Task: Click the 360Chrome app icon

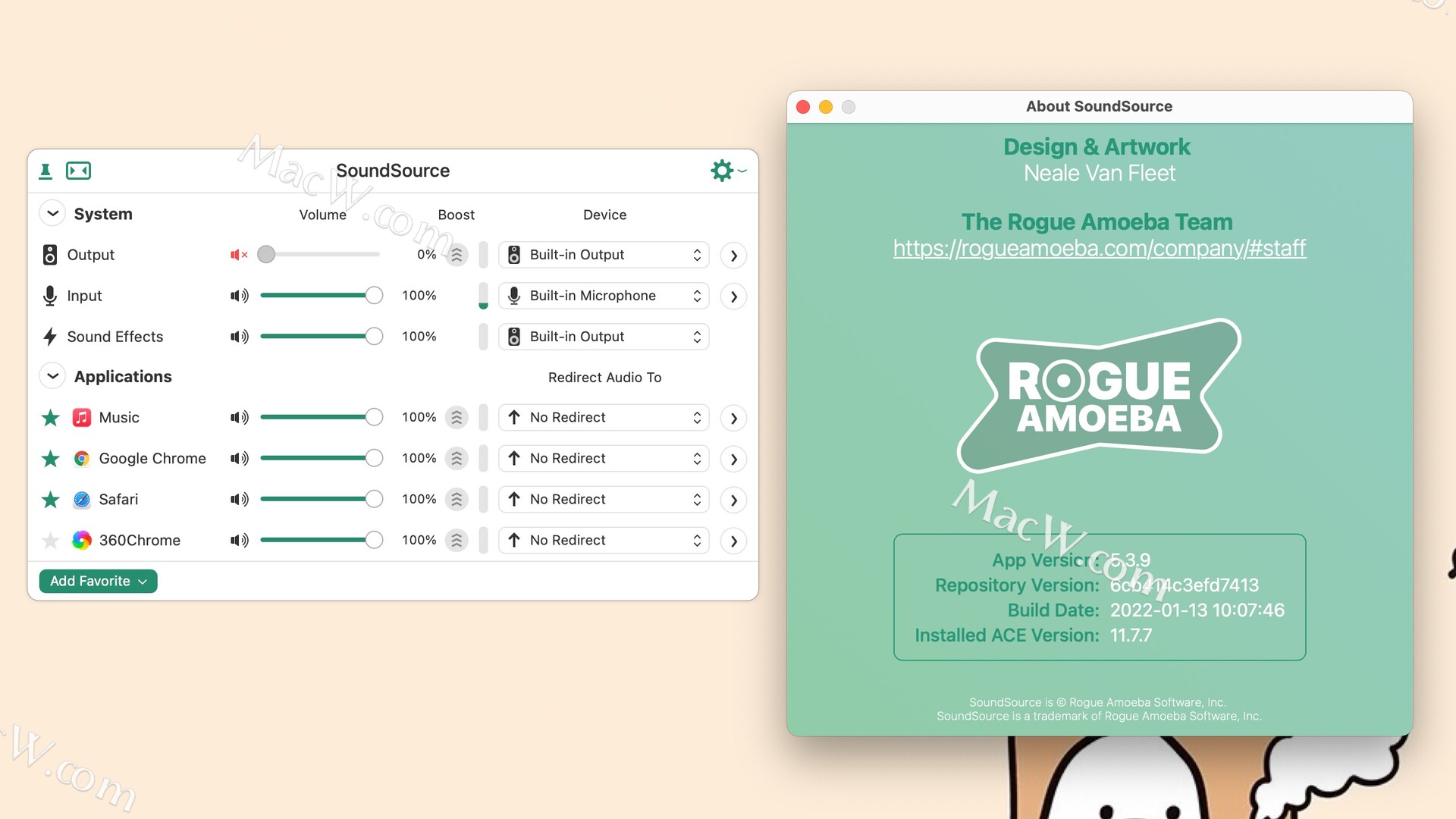Action: pyautogui.click(x=82, y=540)
